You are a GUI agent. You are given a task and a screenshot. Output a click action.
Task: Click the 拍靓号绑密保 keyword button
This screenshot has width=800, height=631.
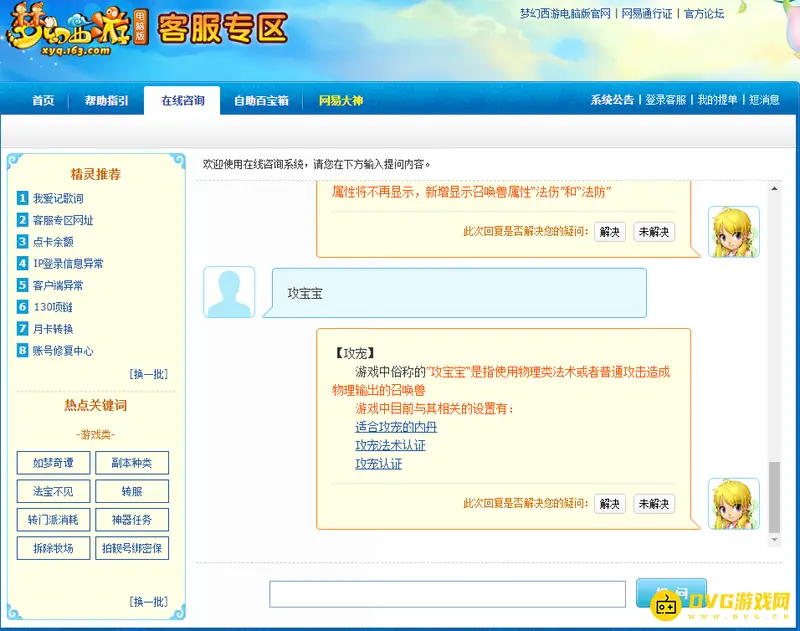click(132, 548)
